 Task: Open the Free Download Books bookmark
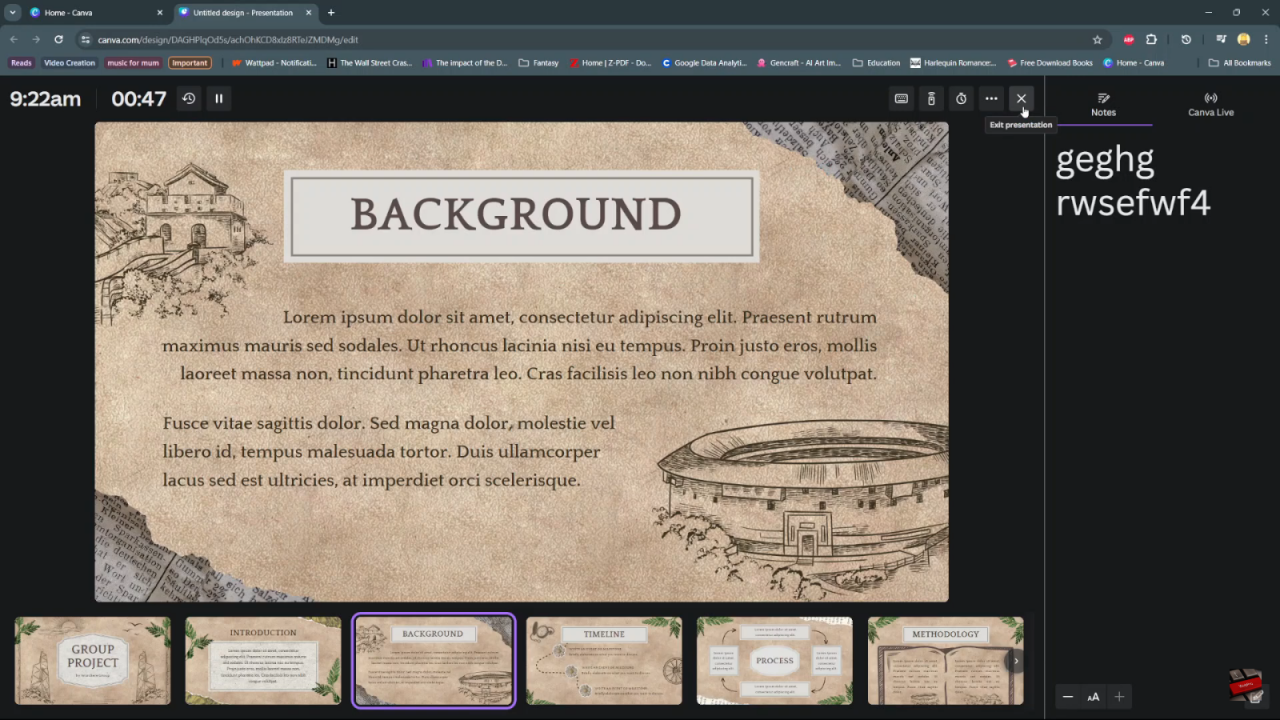click(x=1050, y=62)
